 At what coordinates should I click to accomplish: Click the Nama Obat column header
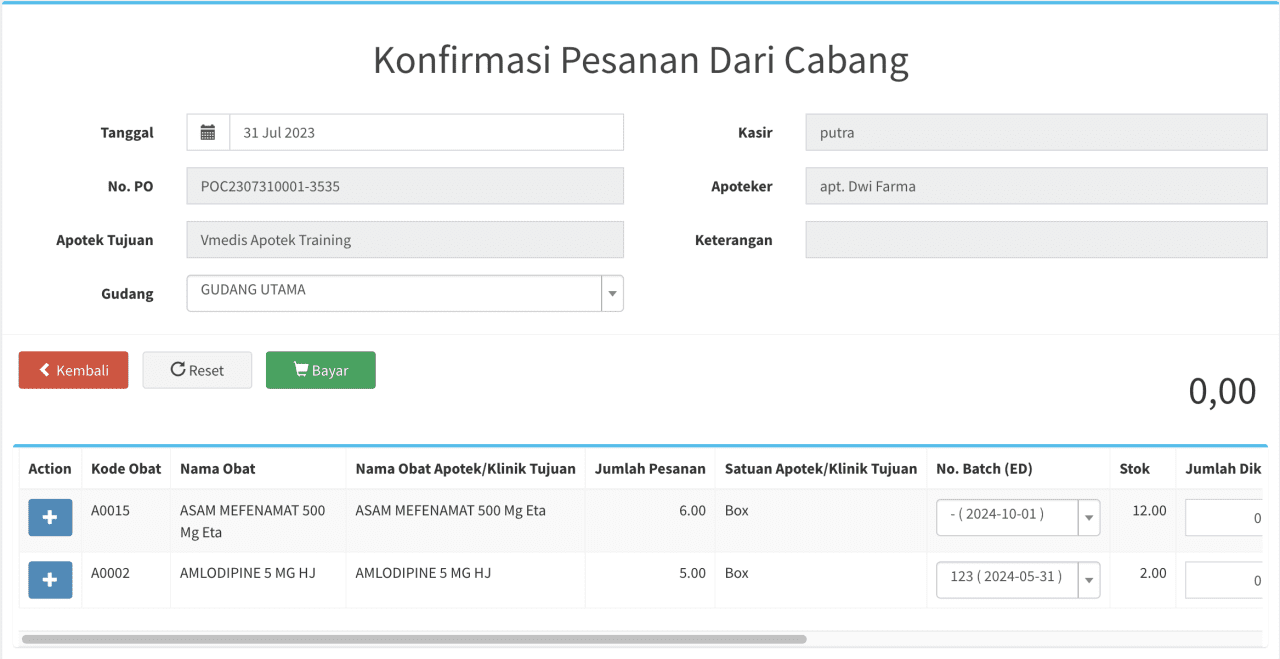[218, 468]
